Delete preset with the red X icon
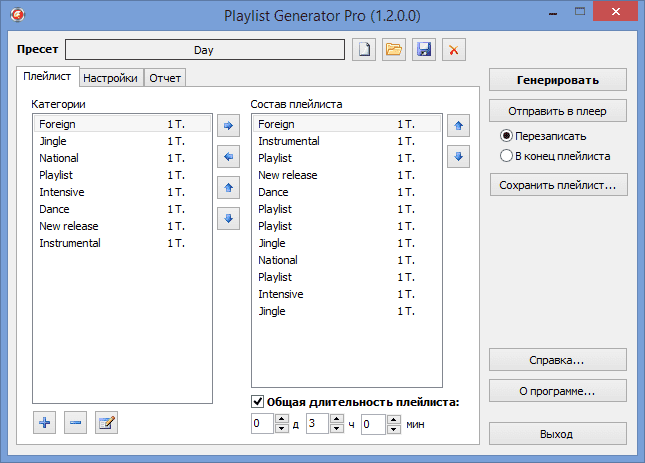645x463 pixels. 454,49
